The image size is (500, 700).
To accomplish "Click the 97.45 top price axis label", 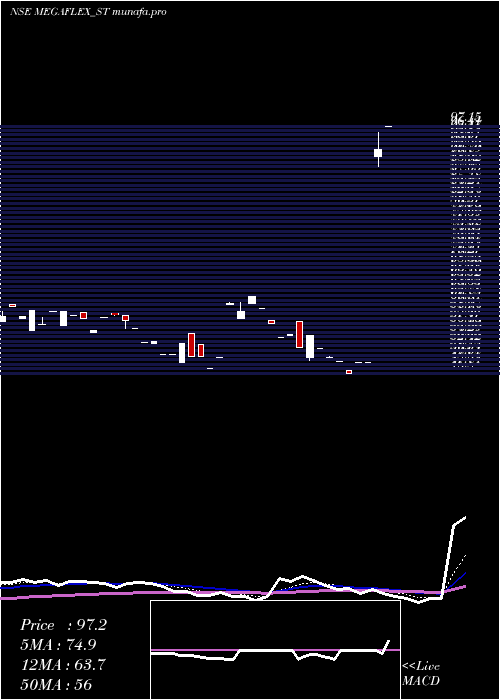I will [x=466, y=117].
